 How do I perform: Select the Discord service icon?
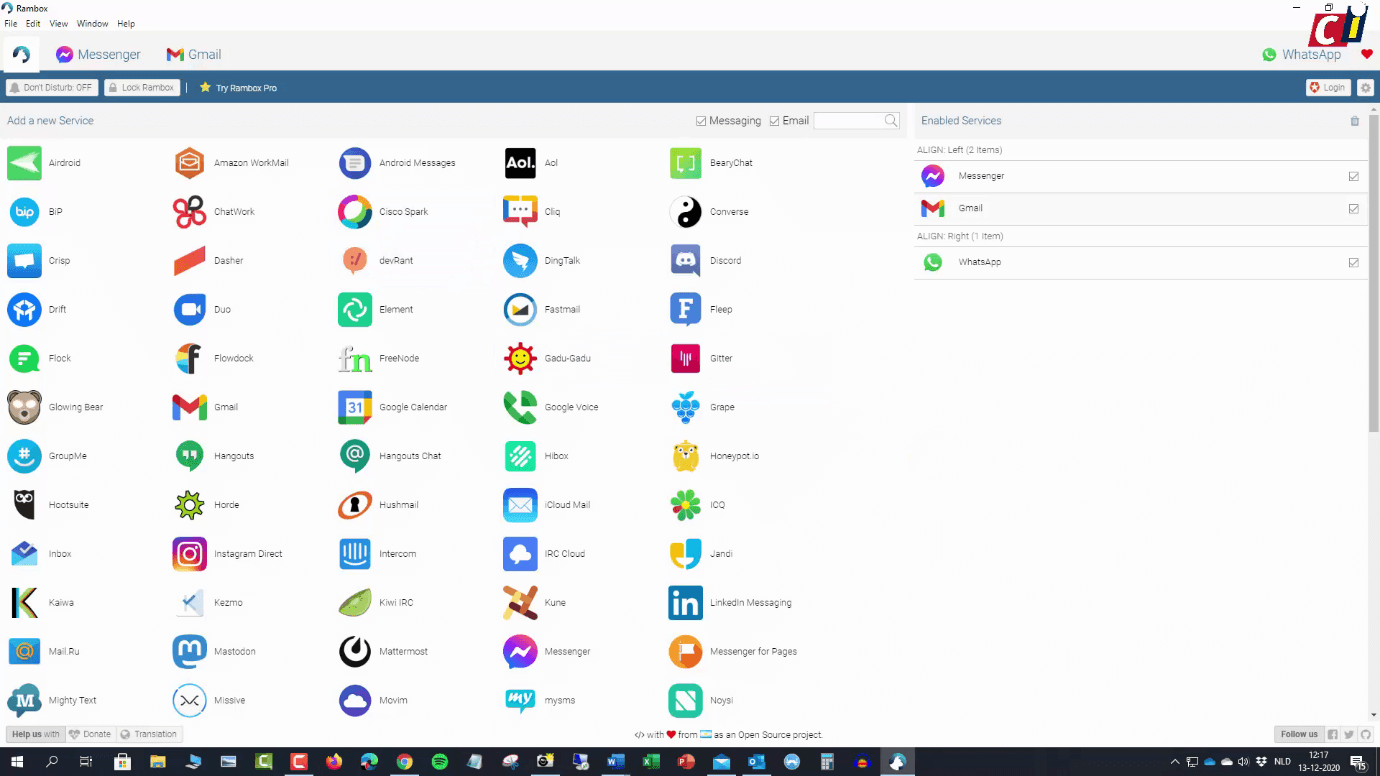[685, 260]
